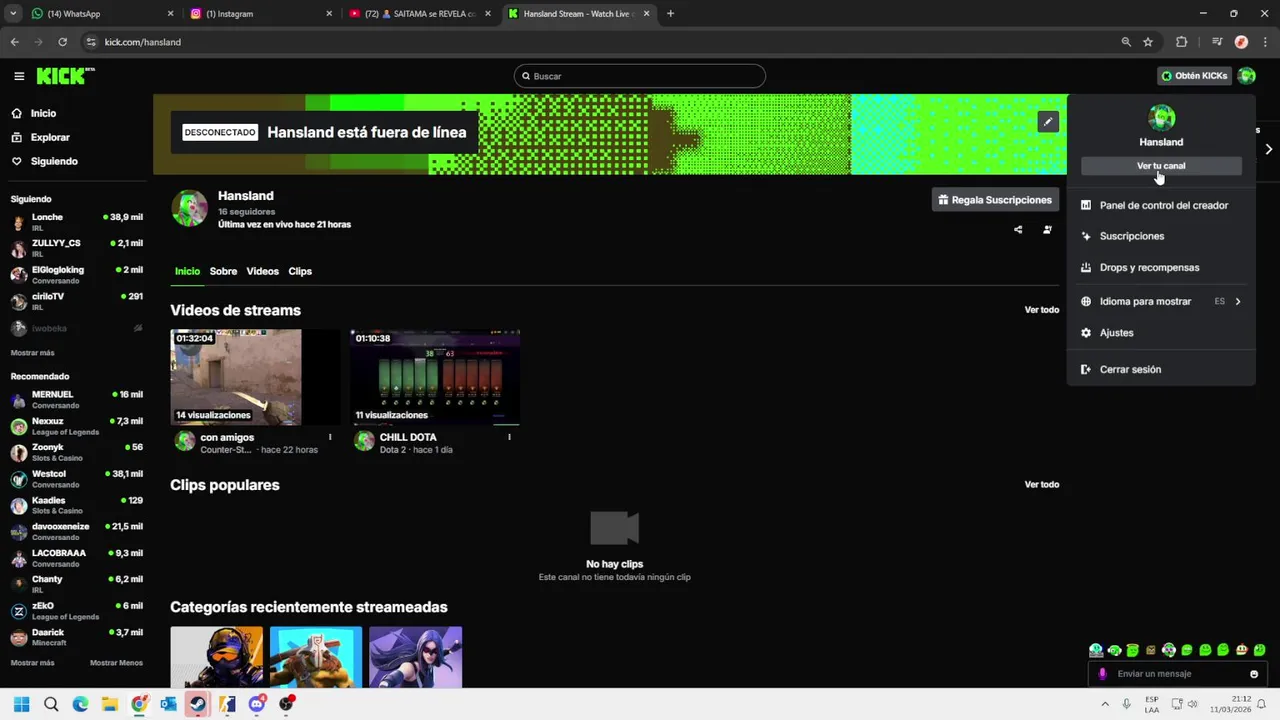Open the 'con amigos' video thumbnail
Viewport: 1280px width, 720px height.
click(x=255, y=378)
